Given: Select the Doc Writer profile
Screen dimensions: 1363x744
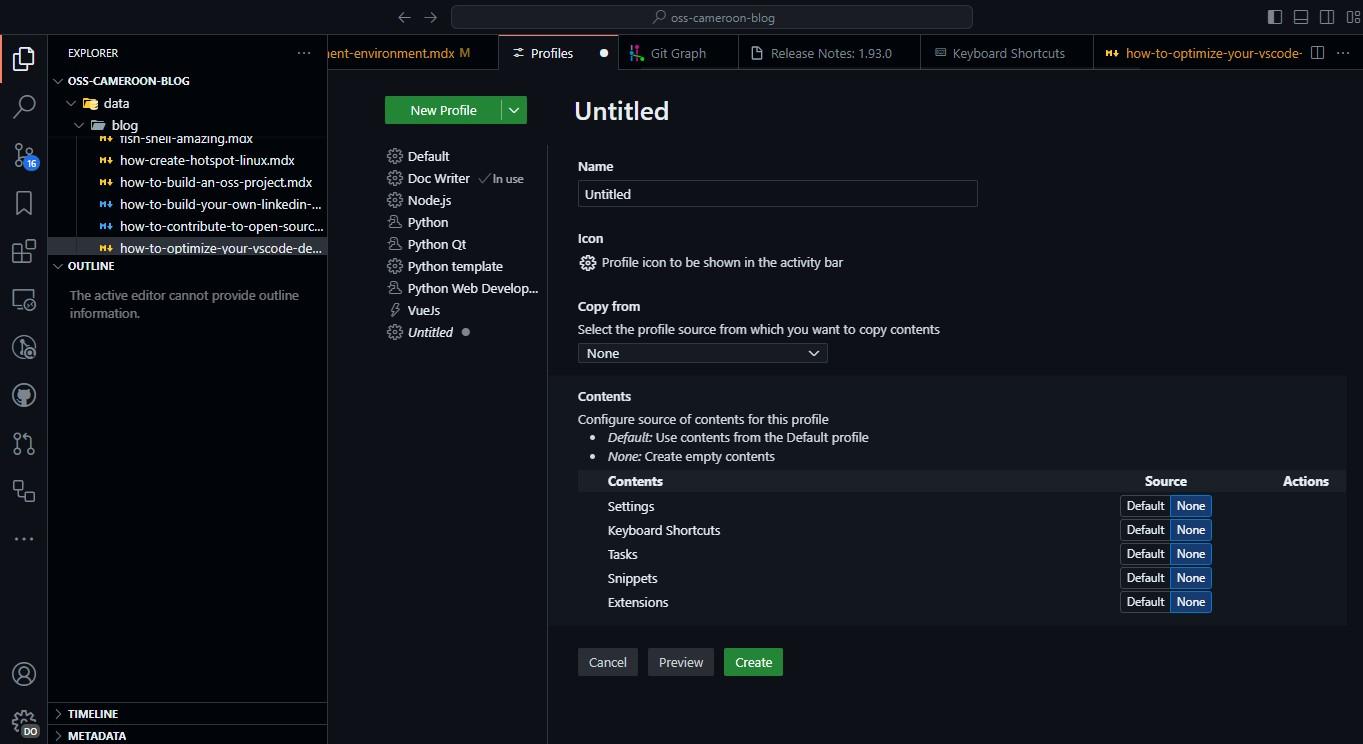Looking at the screenshot, I should coord(438,178).
